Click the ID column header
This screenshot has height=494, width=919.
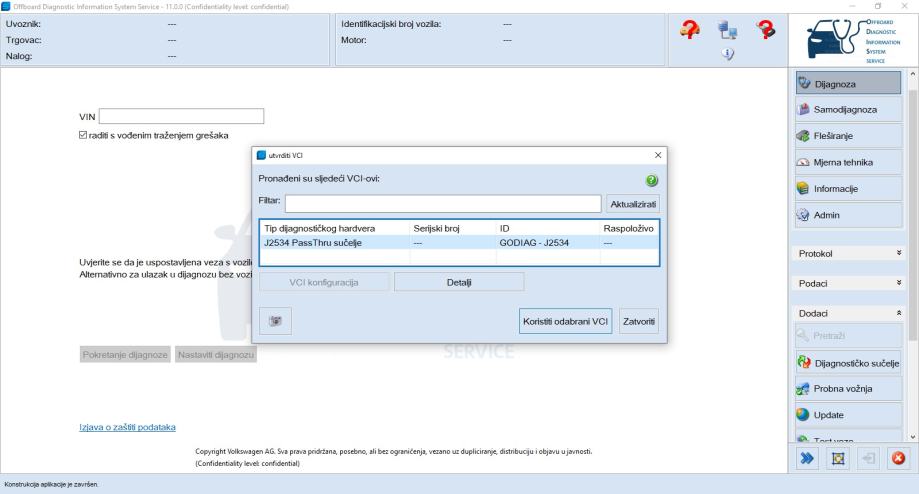coord(547,228)
